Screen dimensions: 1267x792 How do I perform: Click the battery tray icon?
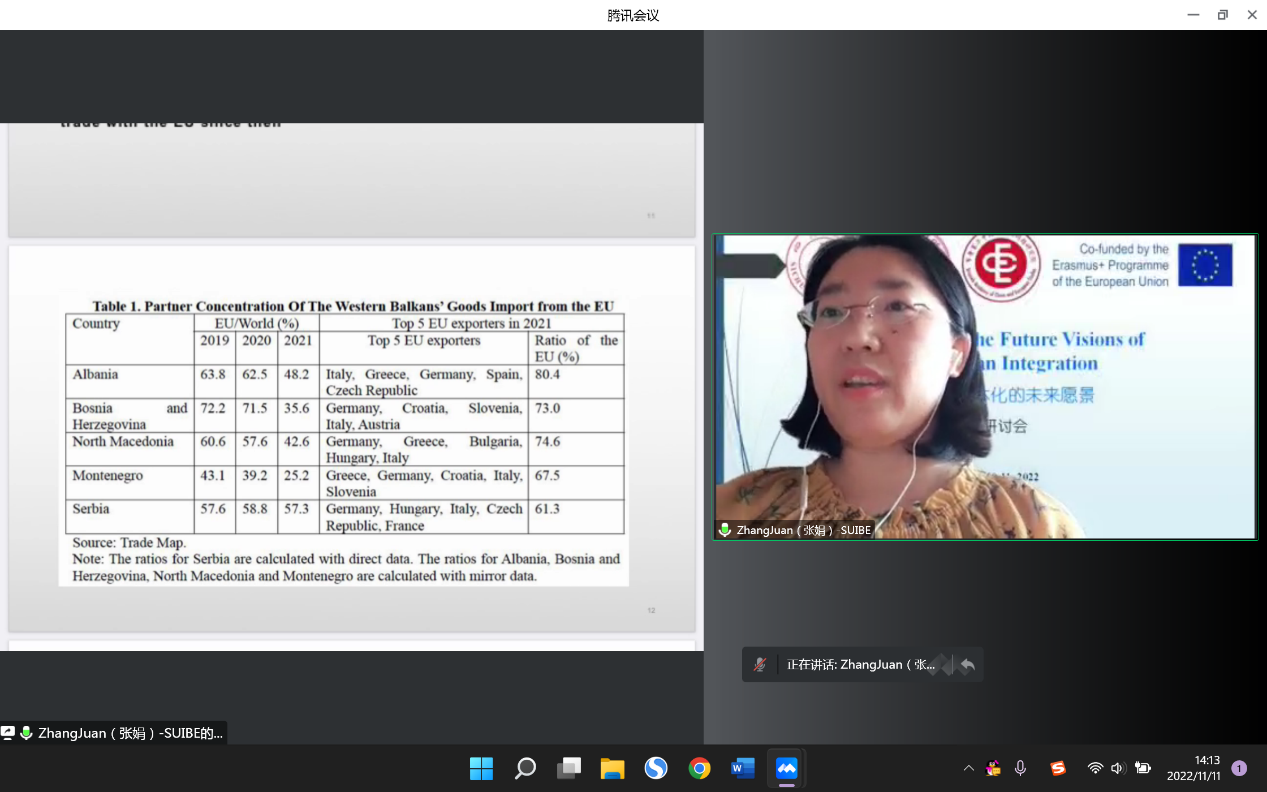[x=1142, y=768]
